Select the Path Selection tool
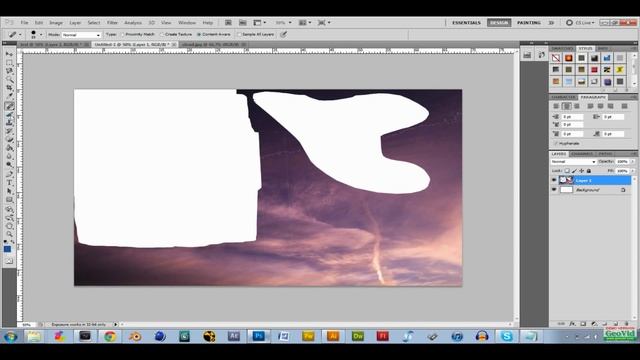Image resolution: width=640 pixels, height=360 pixels. (9, 191)
